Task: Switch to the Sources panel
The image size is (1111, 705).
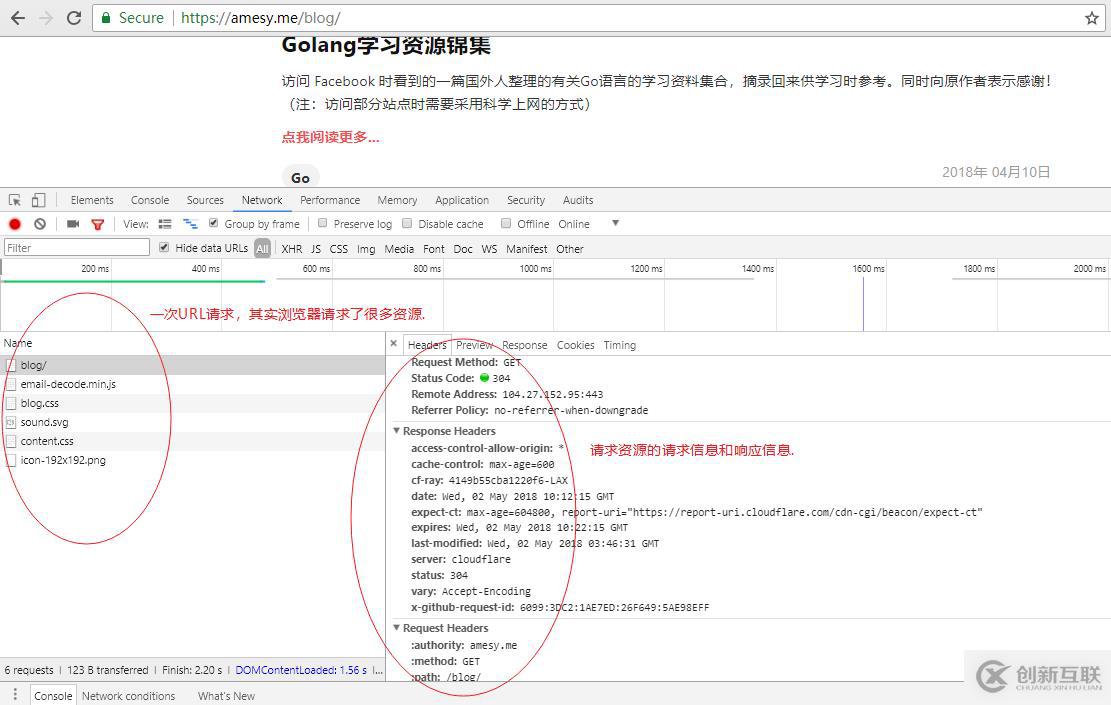Action: [x=205, y=200]
